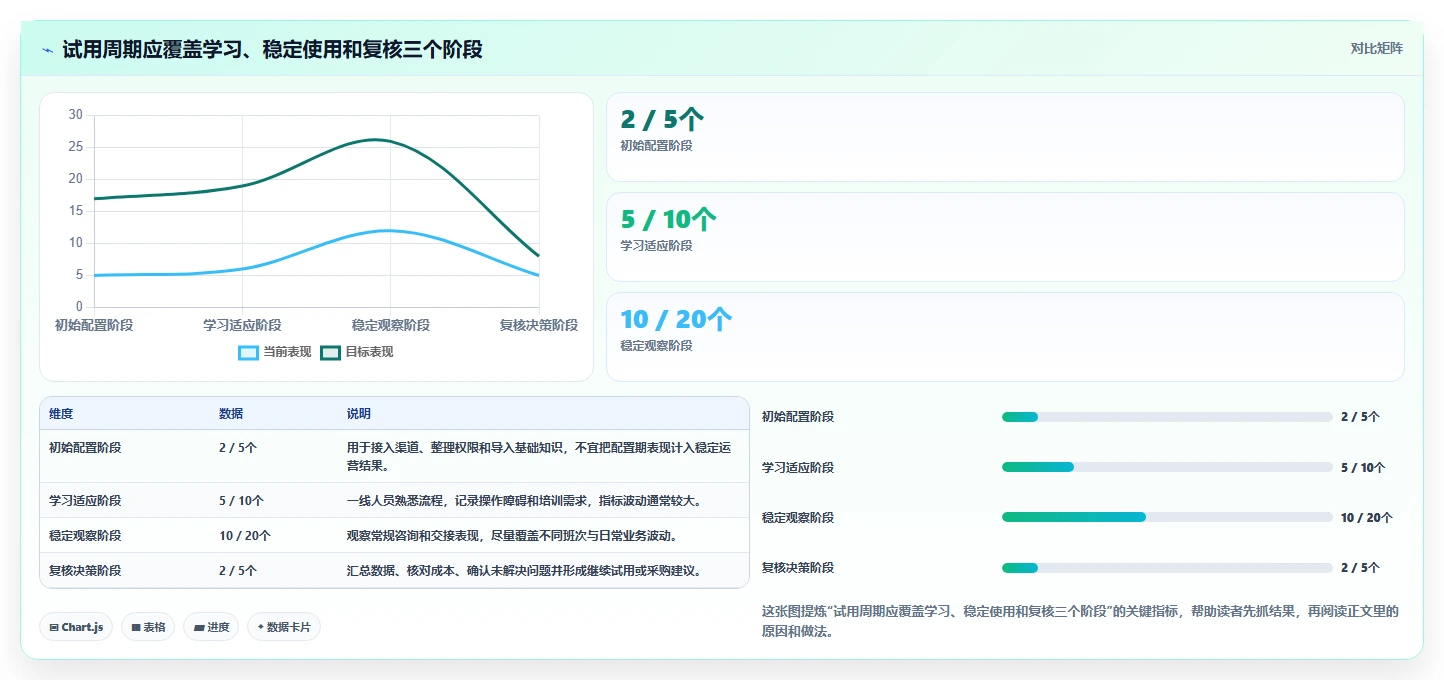Click the 稳定观察阶段 progress row label
Image resolution: width=1444 pixels, height=680 pixels.
click(x=798, y=517)
